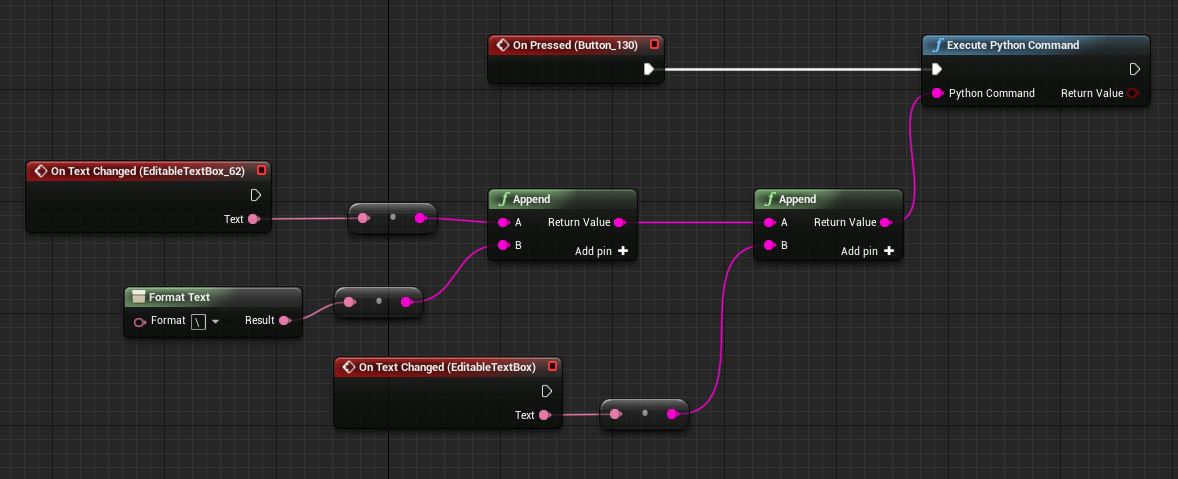Click pin B on the left Append node
Screen dimensions: 1178x479
[503, 245]
